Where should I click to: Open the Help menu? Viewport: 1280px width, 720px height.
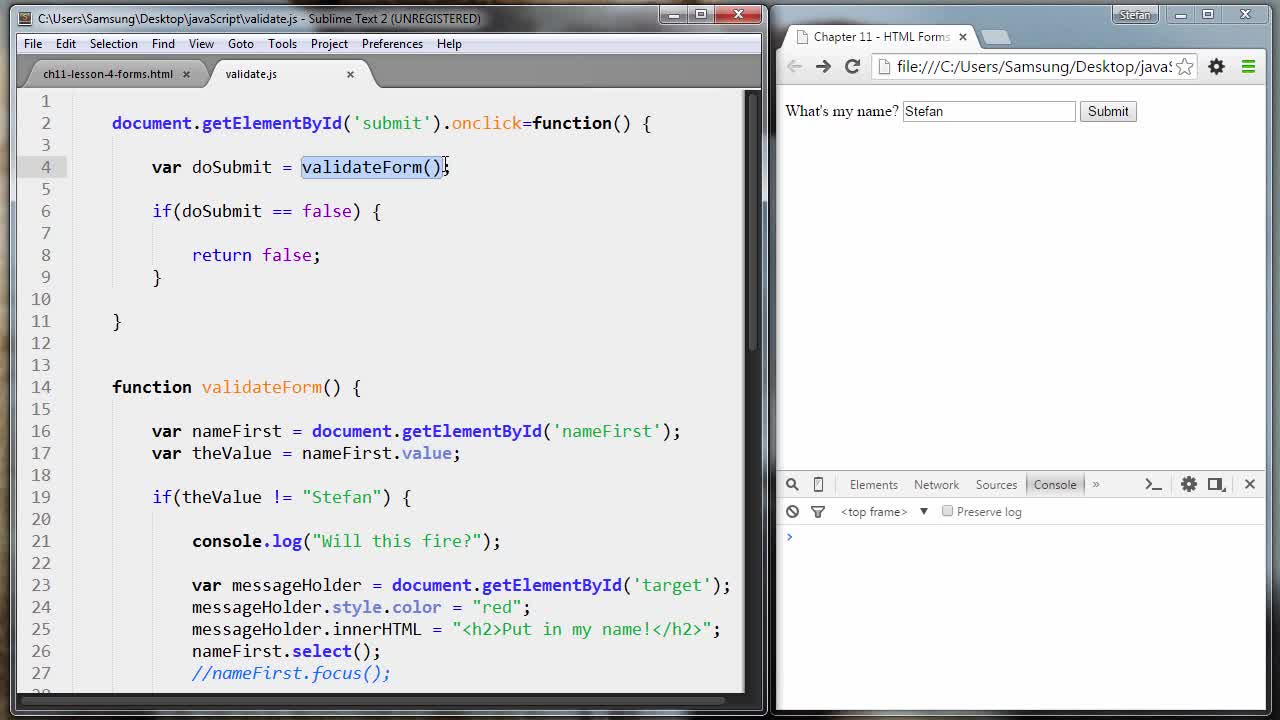449,44
